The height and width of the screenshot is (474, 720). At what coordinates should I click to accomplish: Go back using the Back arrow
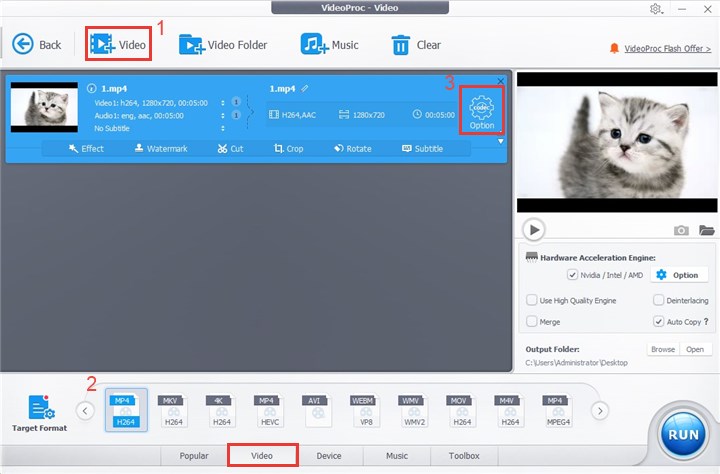[x=36, y=45]
